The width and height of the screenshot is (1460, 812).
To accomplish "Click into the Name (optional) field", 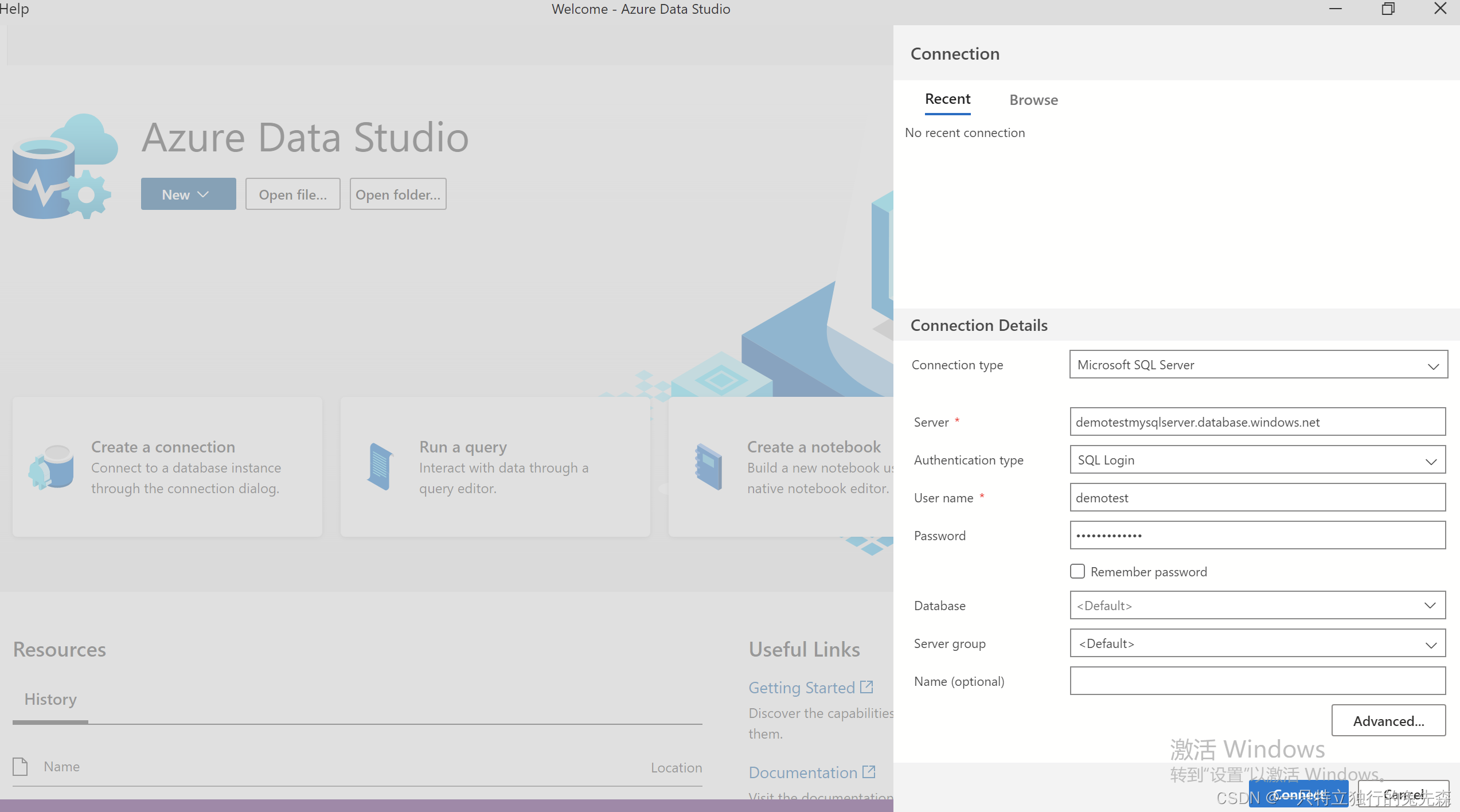I will [x=1257, y=681].
